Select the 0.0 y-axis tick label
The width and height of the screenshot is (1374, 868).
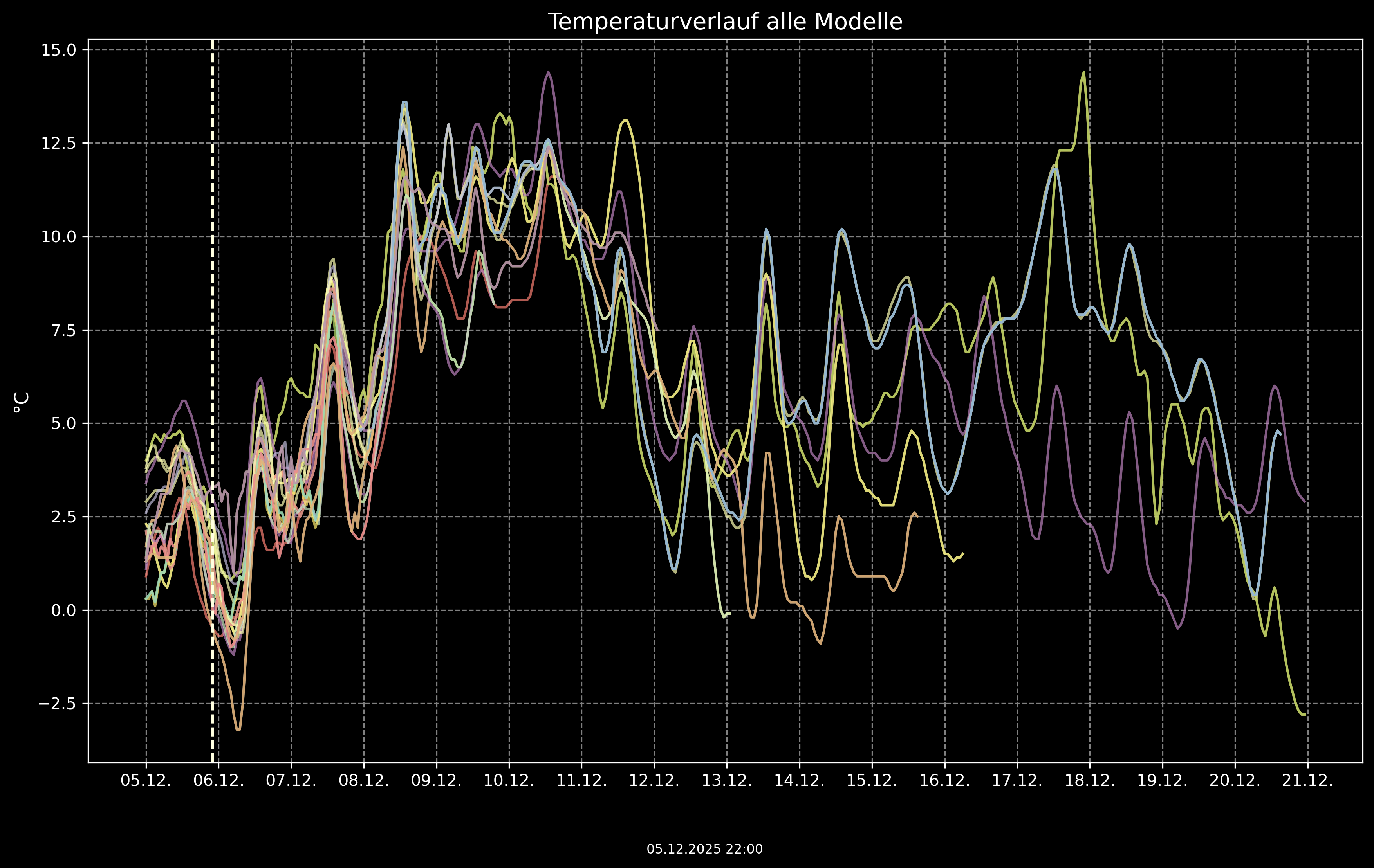click(63, 611)
